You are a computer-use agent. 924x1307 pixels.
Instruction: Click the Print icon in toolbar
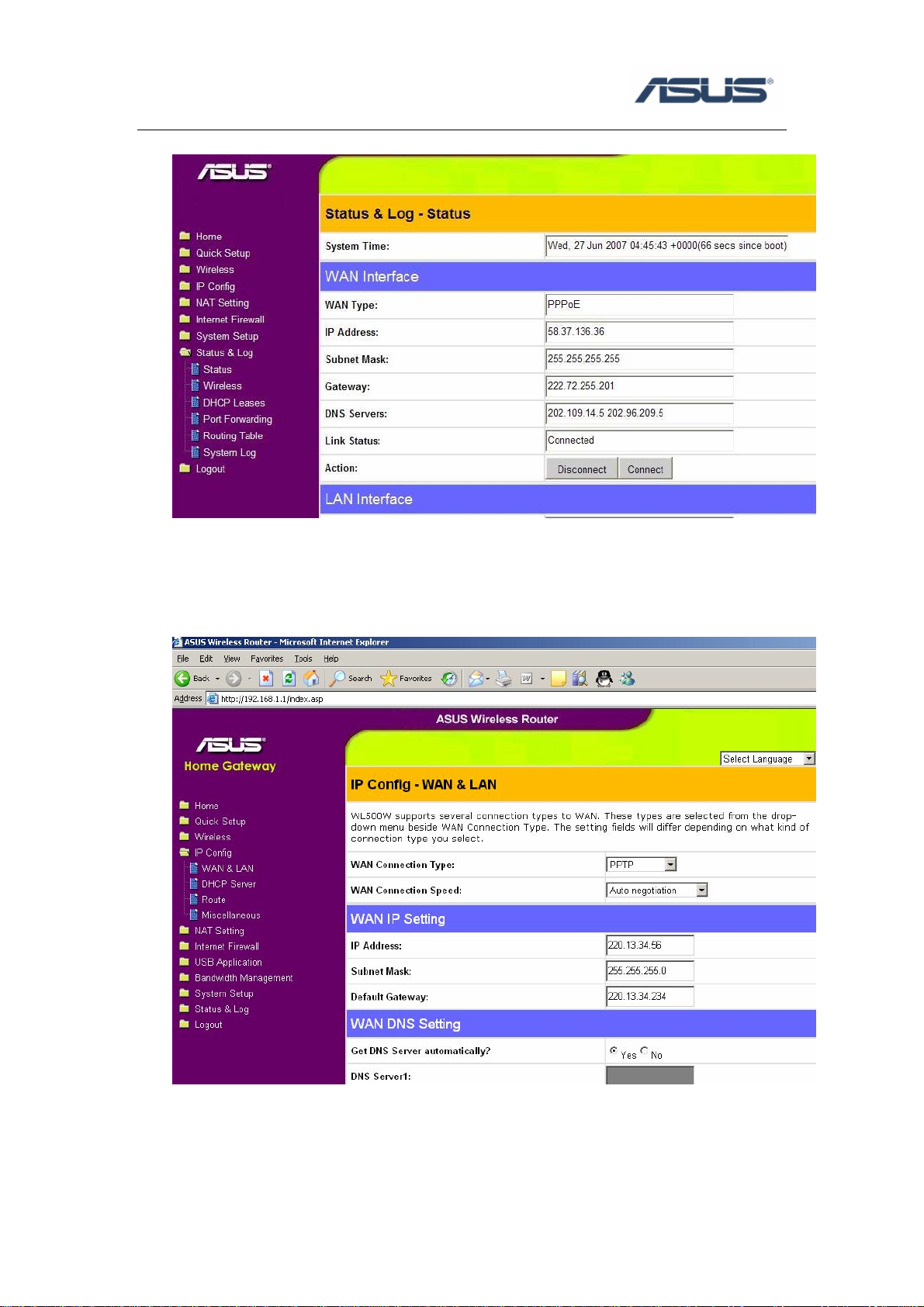[504, 679]
